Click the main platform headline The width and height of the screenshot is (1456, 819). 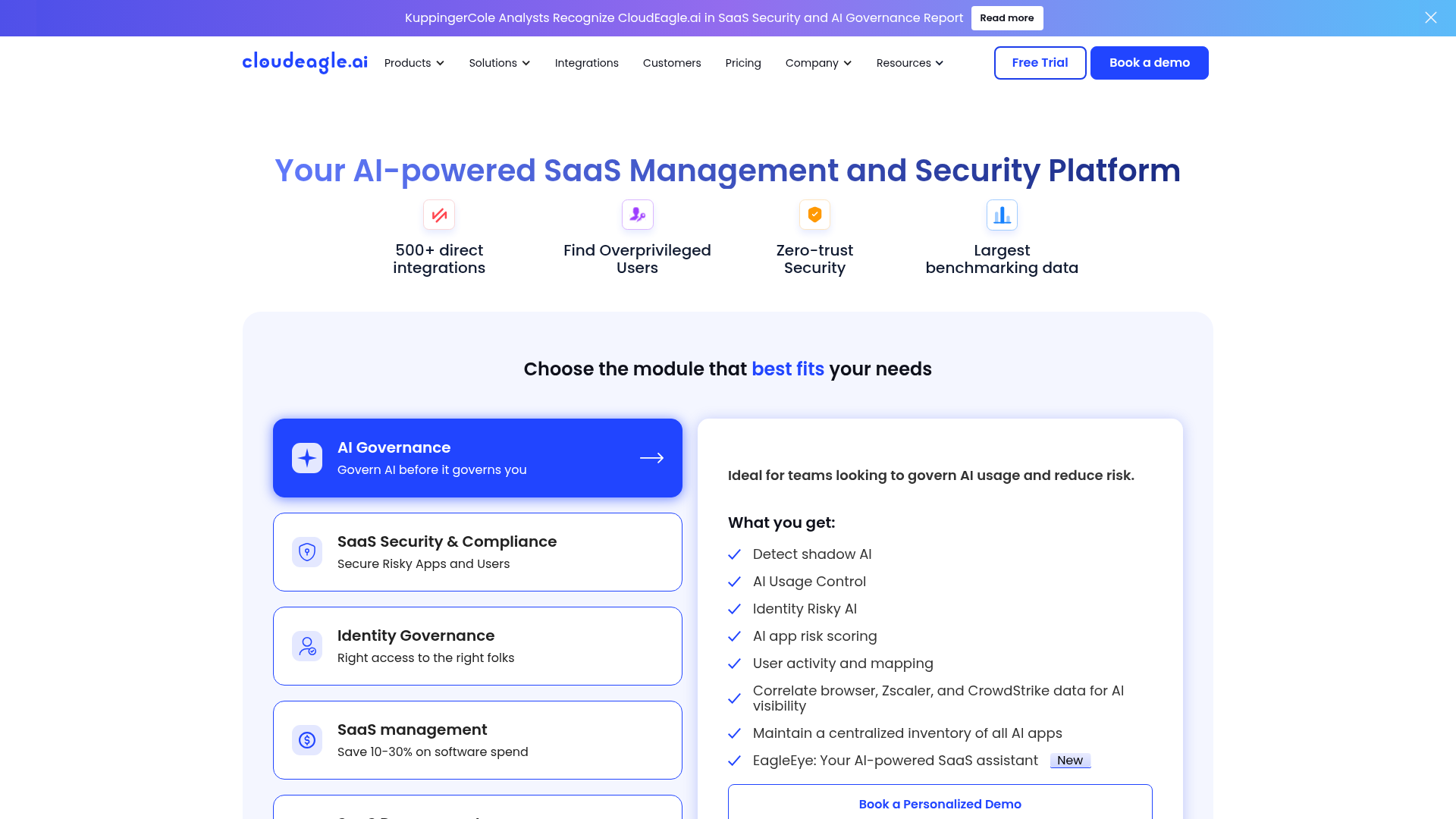(727, 171)
